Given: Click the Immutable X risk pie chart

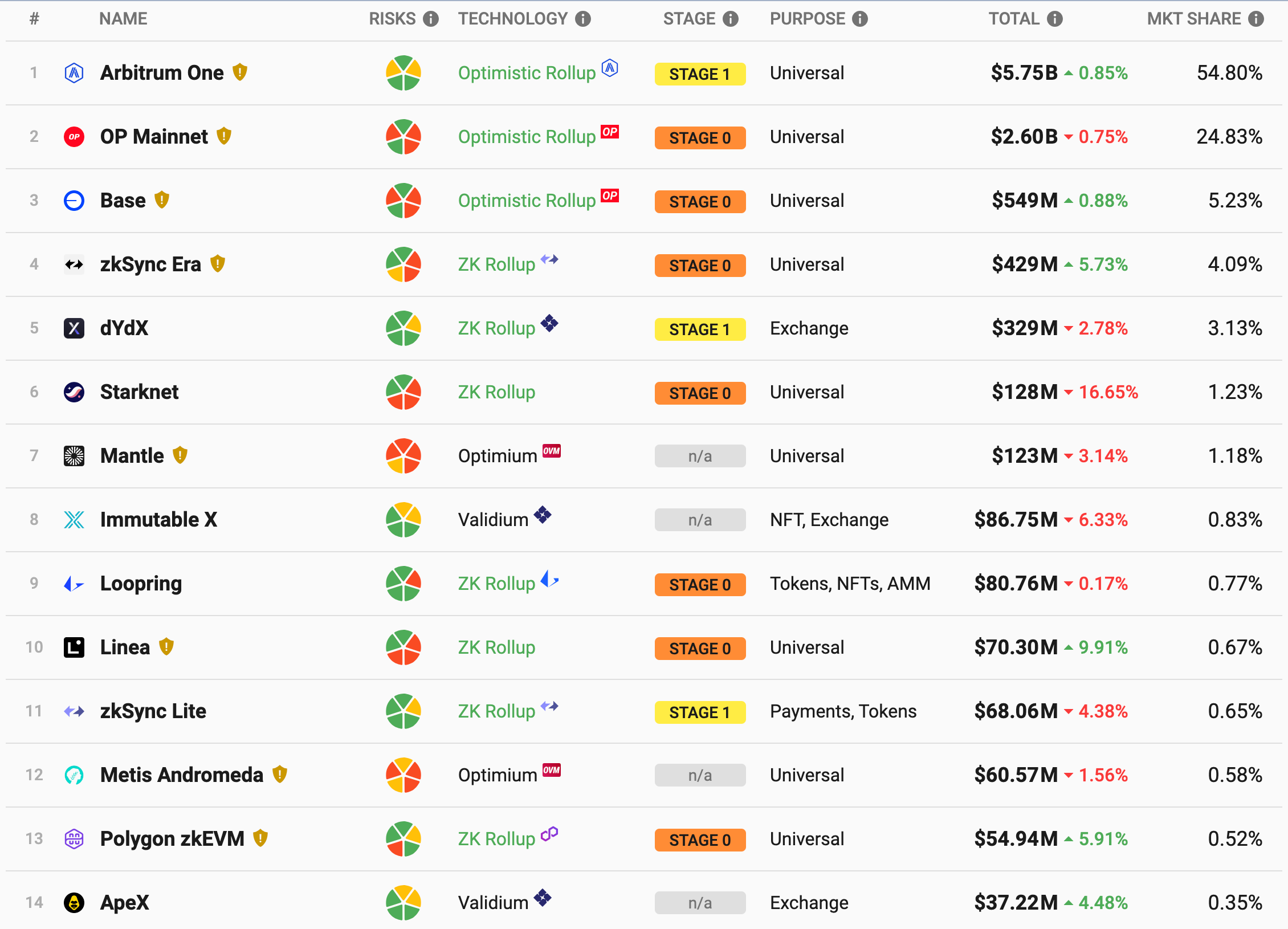Looking at the screenshot, I should [403, 520].
